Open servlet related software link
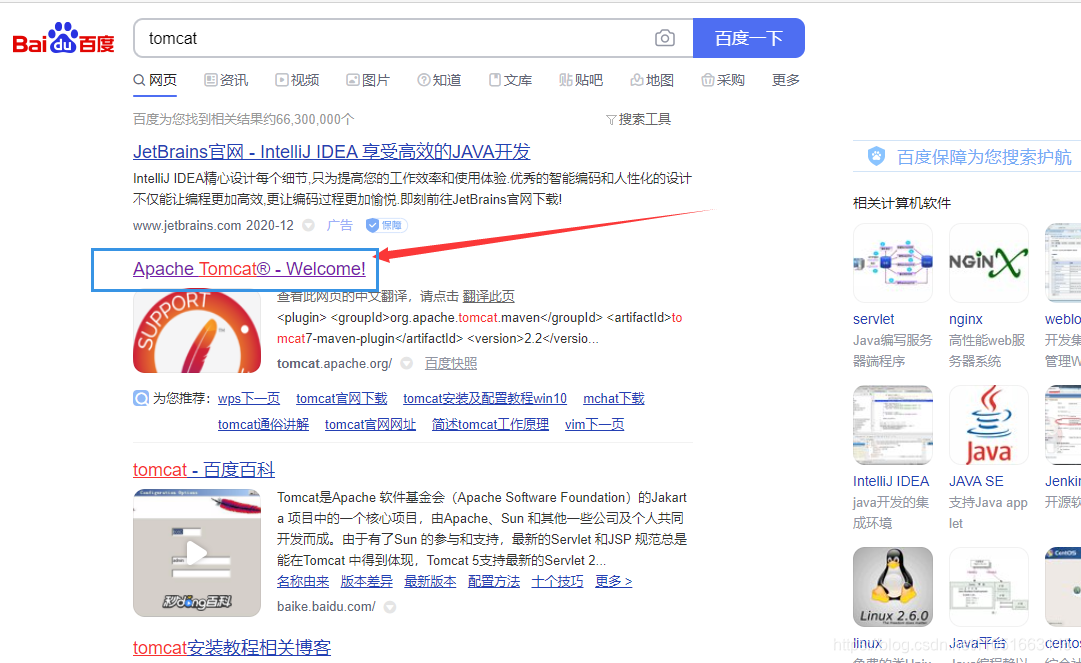The width and height of the screenshot is (1081, 663). tap(873, 319)
